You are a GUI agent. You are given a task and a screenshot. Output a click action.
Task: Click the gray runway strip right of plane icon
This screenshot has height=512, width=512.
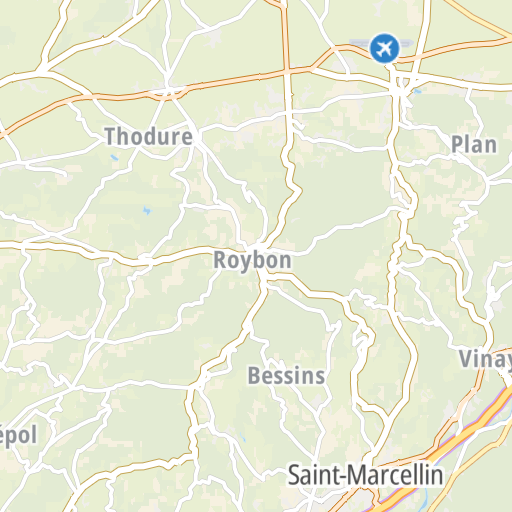click(406, 43)
